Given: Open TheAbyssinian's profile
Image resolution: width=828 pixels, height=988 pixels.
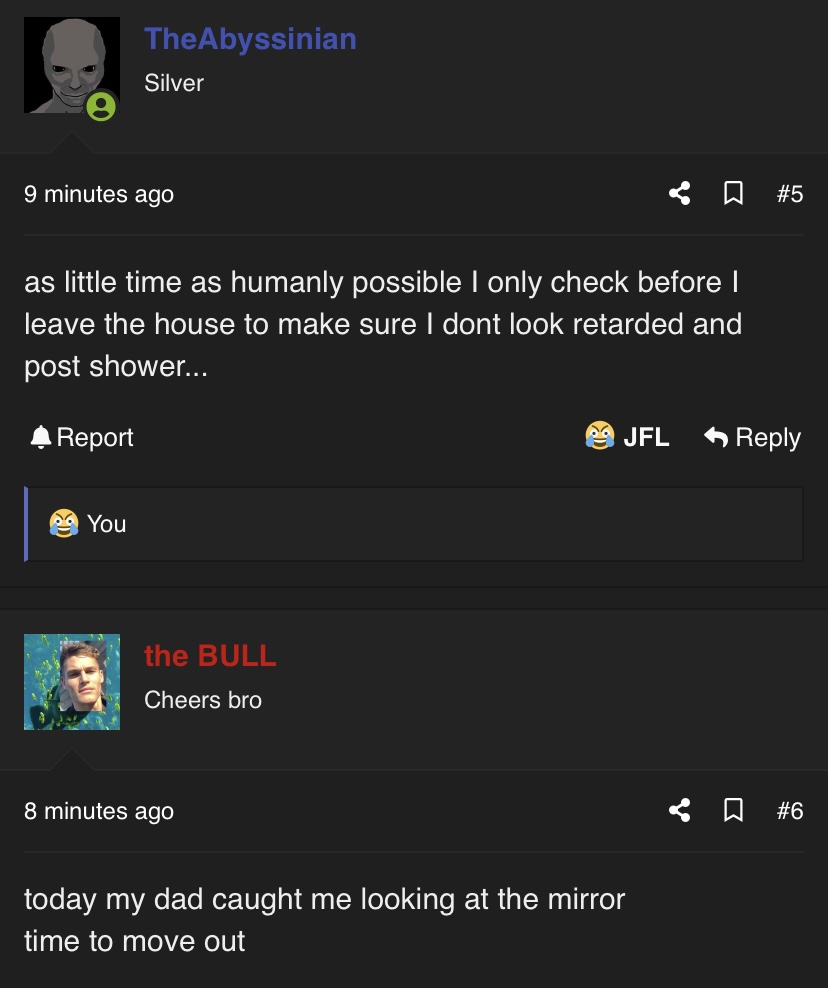Looking at the screenshot, I should (250, 39).
